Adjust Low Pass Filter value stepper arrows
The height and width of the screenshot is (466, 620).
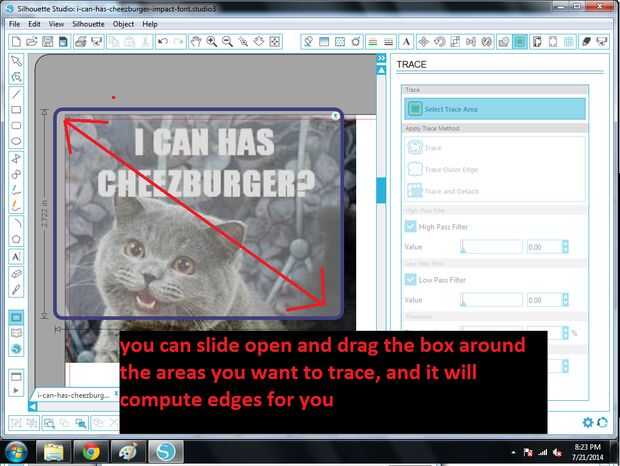tap(565, 300)
